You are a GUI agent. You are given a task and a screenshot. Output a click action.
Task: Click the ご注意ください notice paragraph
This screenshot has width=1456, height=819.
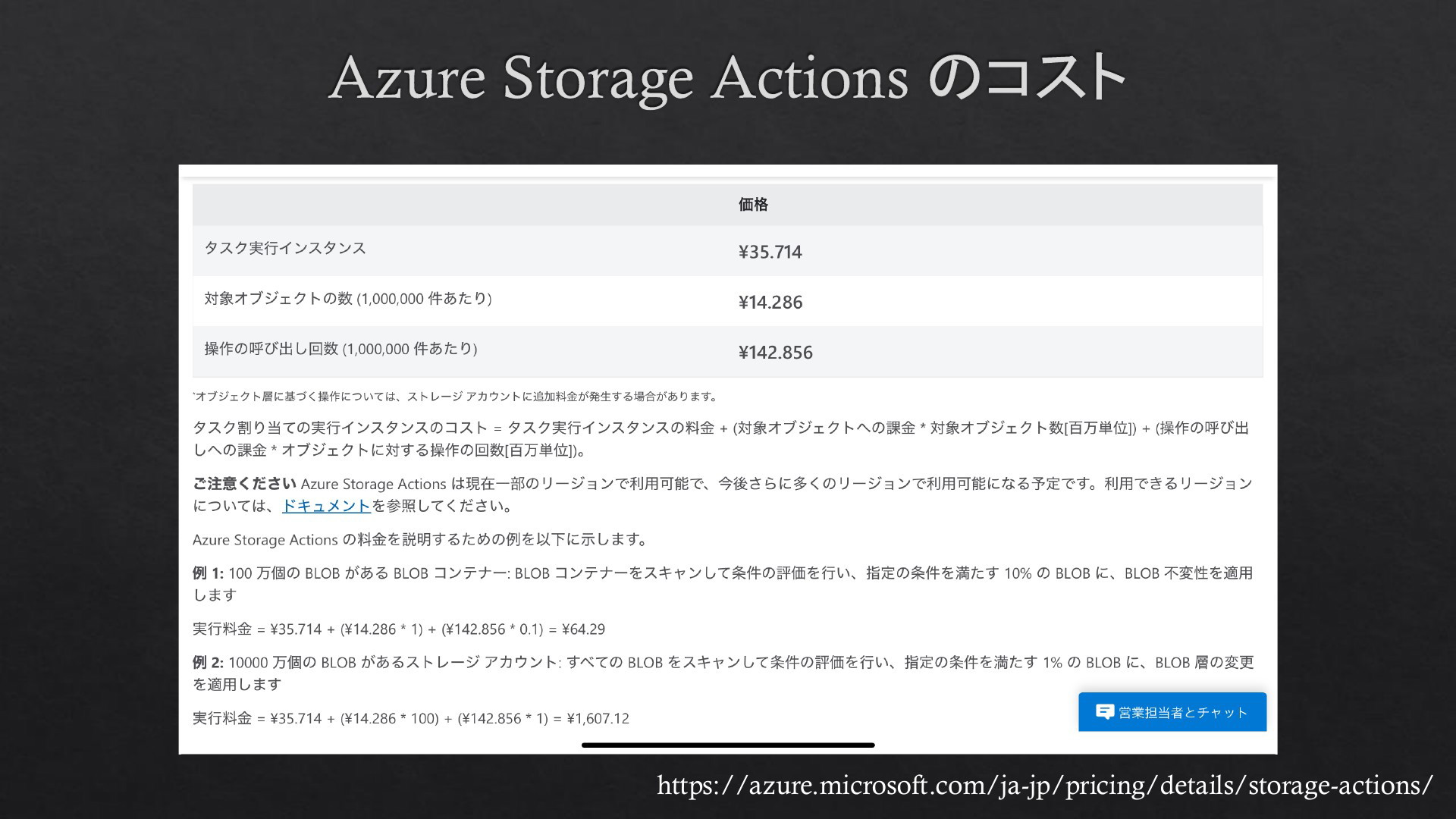[723, 494]
